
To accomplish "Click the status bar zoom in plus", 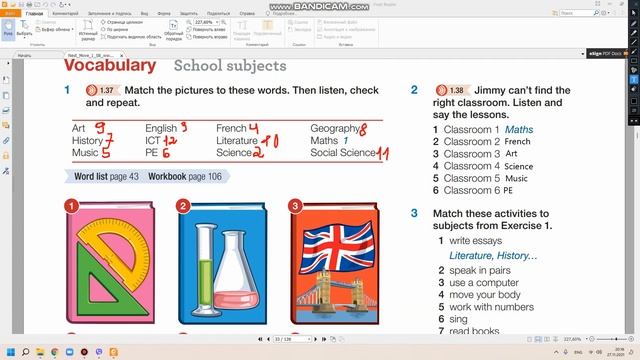I will pyautogui.click(x=631, y=339).
